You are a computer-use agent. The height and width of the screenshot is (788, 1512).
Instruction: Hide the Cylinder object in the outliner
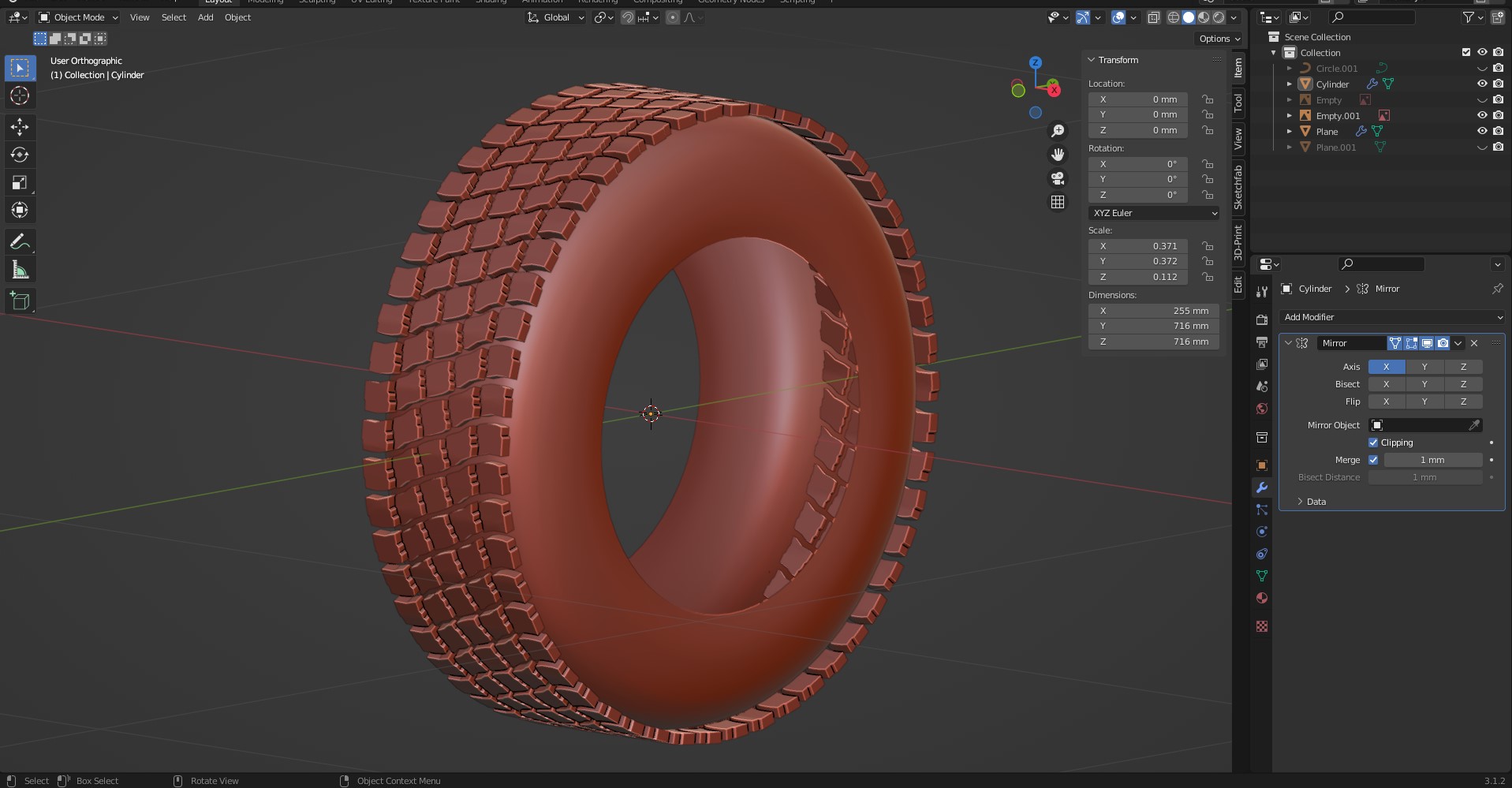(1482, 84)
